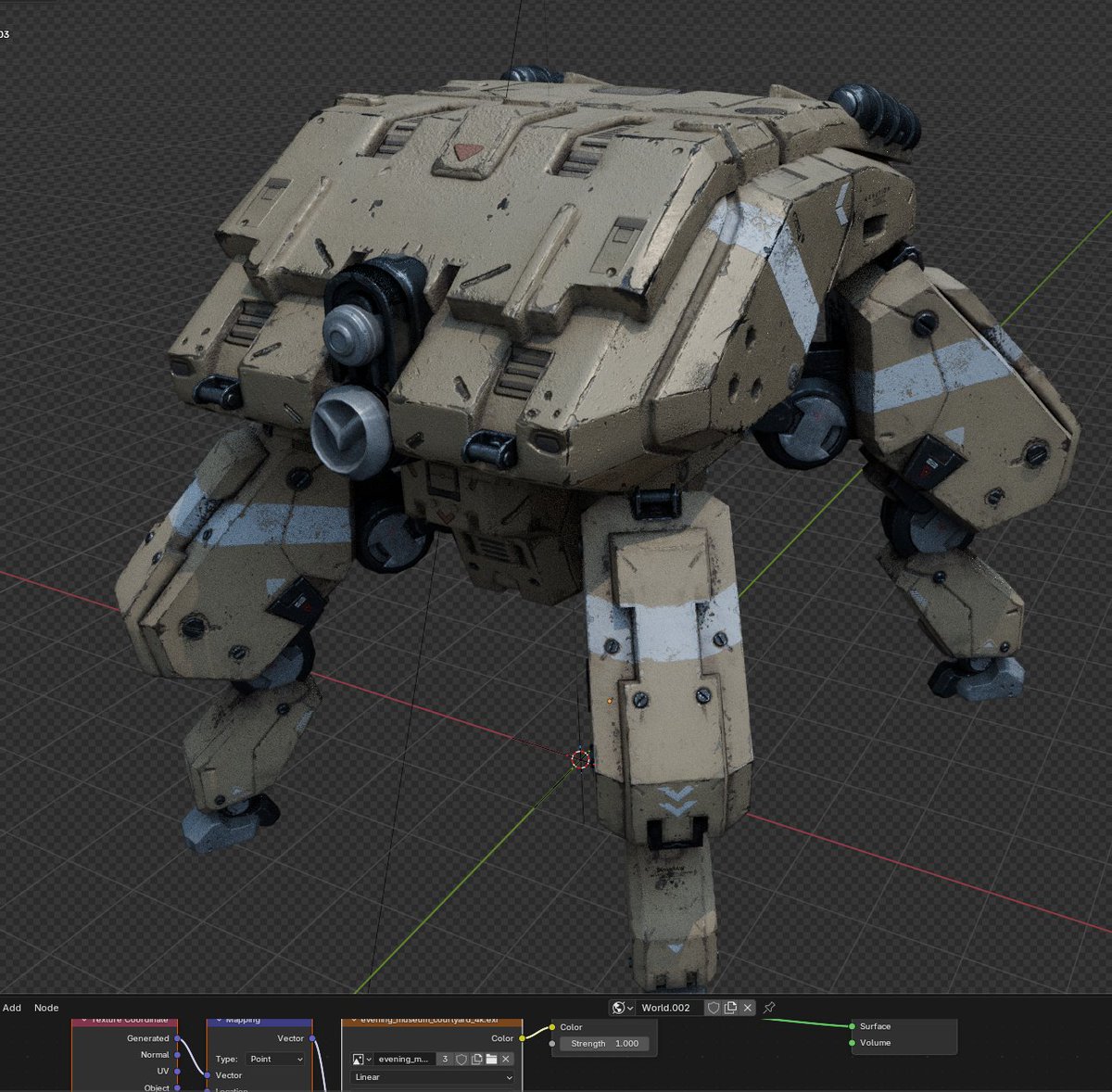Edit the World.002 name field

pos(670,1008)
